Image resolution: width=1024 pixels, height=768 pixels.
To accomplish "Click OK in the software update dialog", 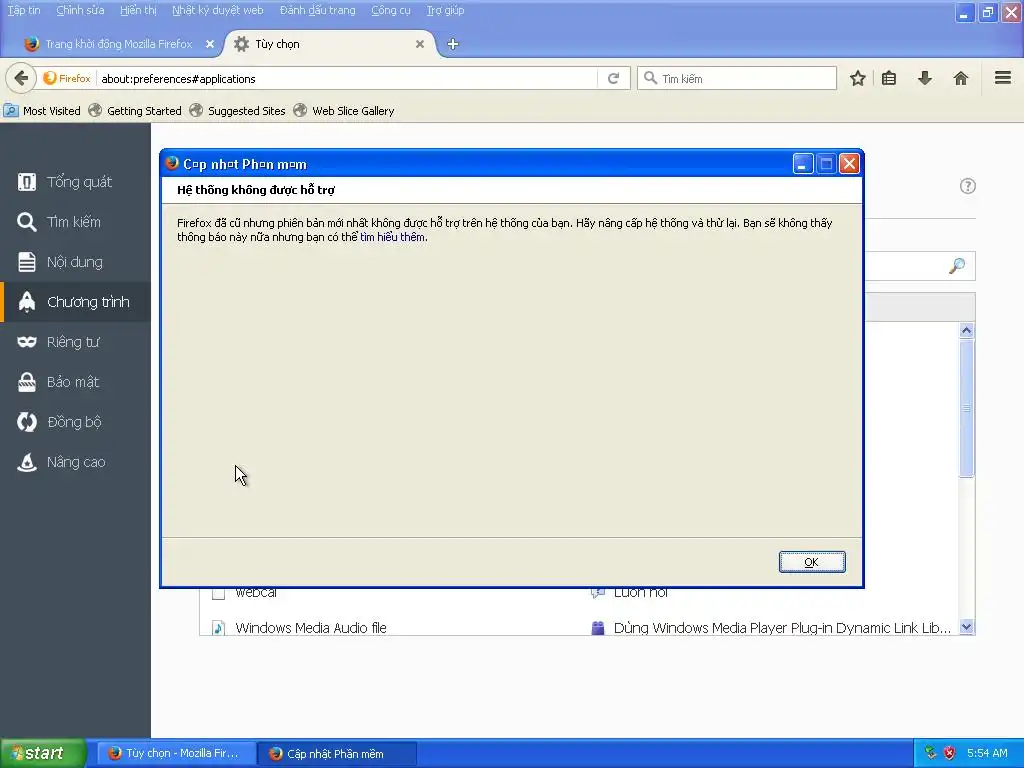I will [x=812, y=562].
